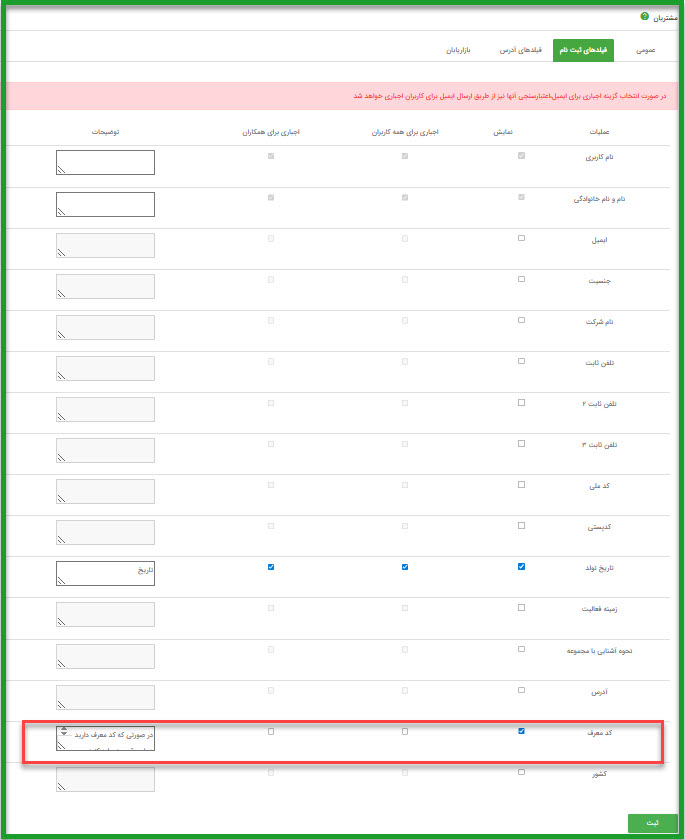Image resolution: width=685 pixels, height=840 pixels.
Task: Uncheck اجباری برای همکاران for تاریخ تولد
Action: tap(271, 567)
